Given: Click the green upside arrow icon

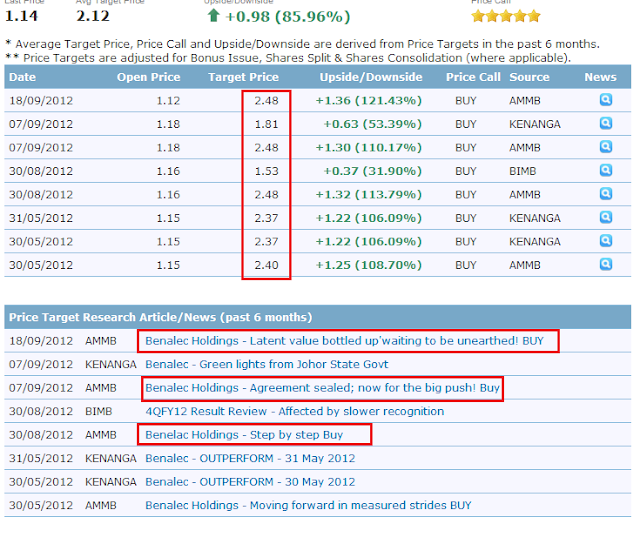Looking at the screenshot, I should pos(213,16).
